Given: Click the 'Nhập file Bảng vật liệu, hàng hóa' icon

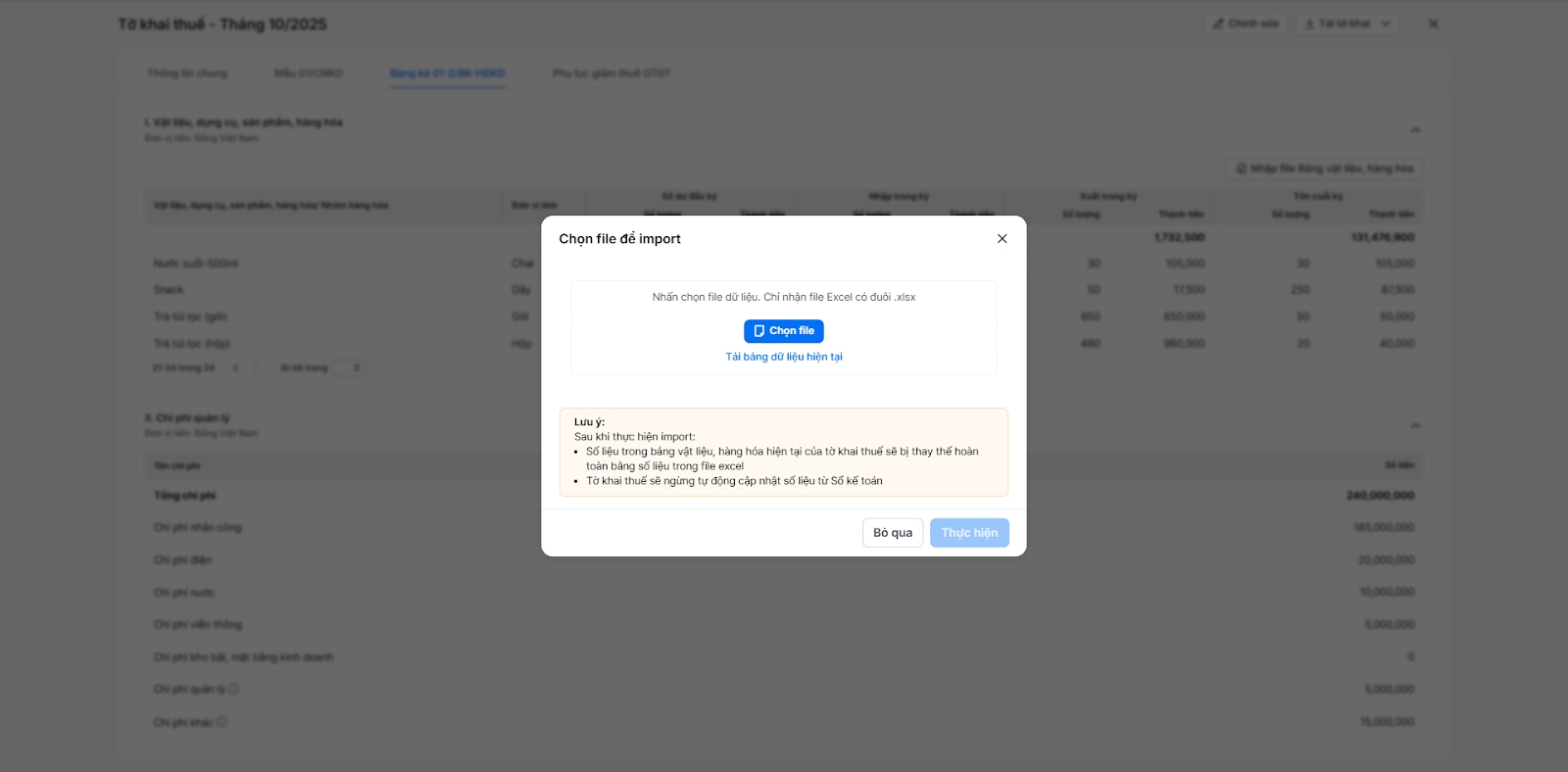Looking at the screenshot, I should (x=1241, y=169).
